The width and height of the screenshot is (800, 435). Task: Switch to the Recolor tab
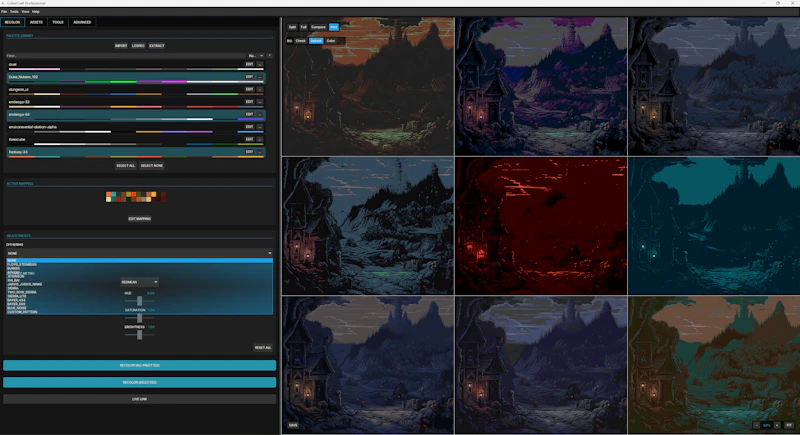pos(12,22)
